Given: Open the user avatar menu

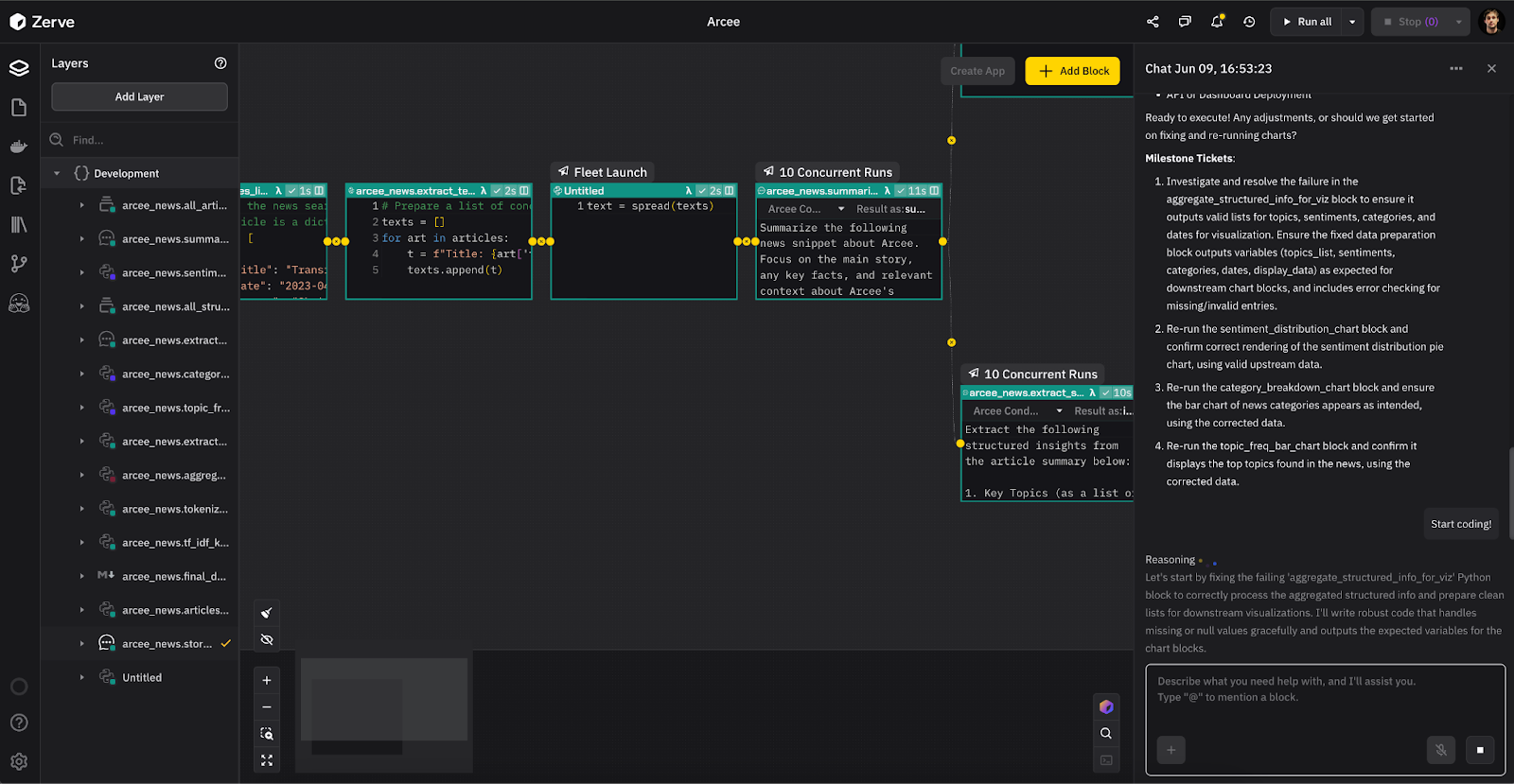Looking at the screenshot, I should pos(1491,22).
